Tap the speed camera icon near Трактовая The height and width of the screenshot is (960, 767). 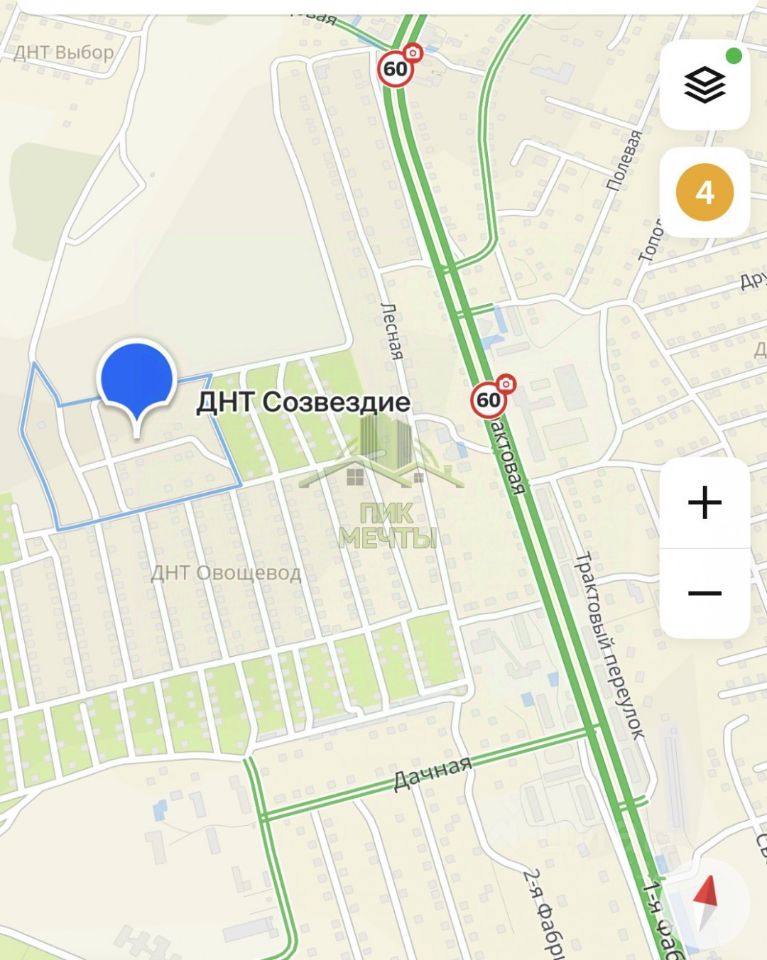coord(506,383)
